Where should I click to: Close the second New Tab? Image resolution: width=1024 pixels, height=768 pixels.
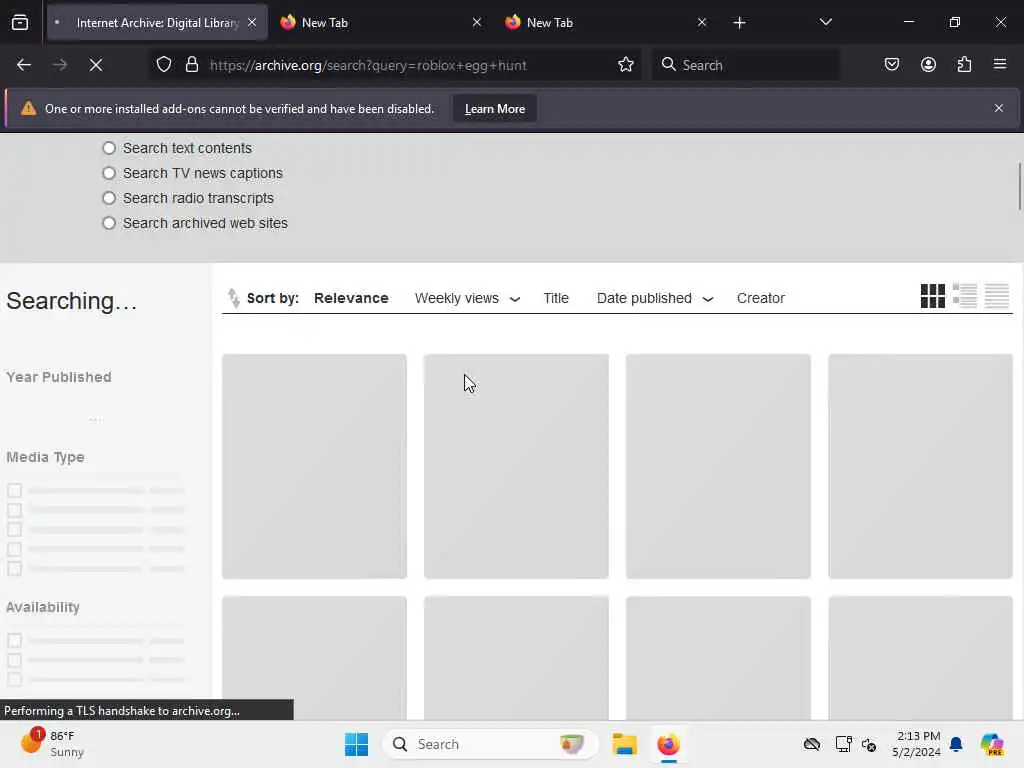pyautogui.click(x=702, y=22)
